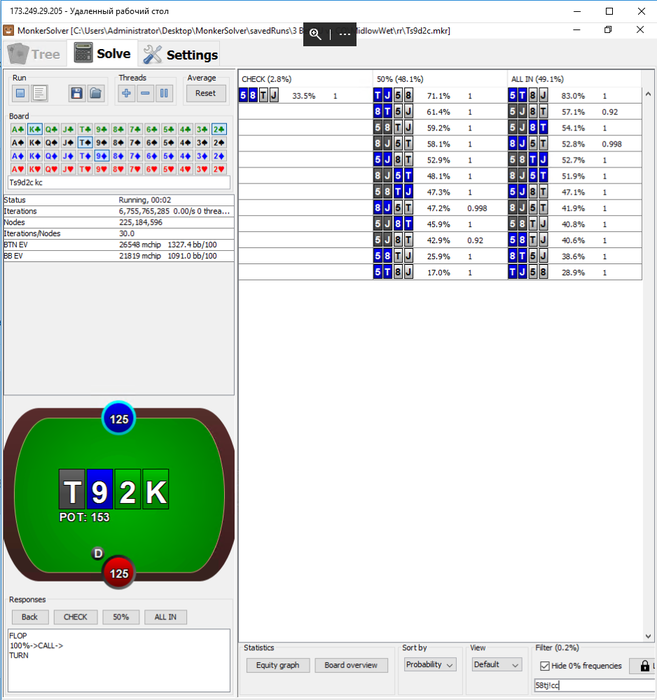Click the Iterations status row
Viewport: 657px width, 700px height.
coord(119,211)
